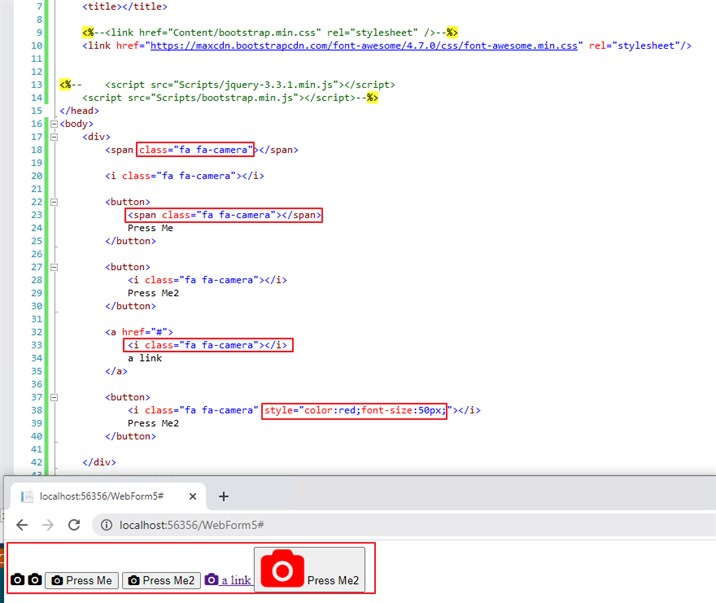Click the <i class="fa fa-camera"> on line 33

207,345
